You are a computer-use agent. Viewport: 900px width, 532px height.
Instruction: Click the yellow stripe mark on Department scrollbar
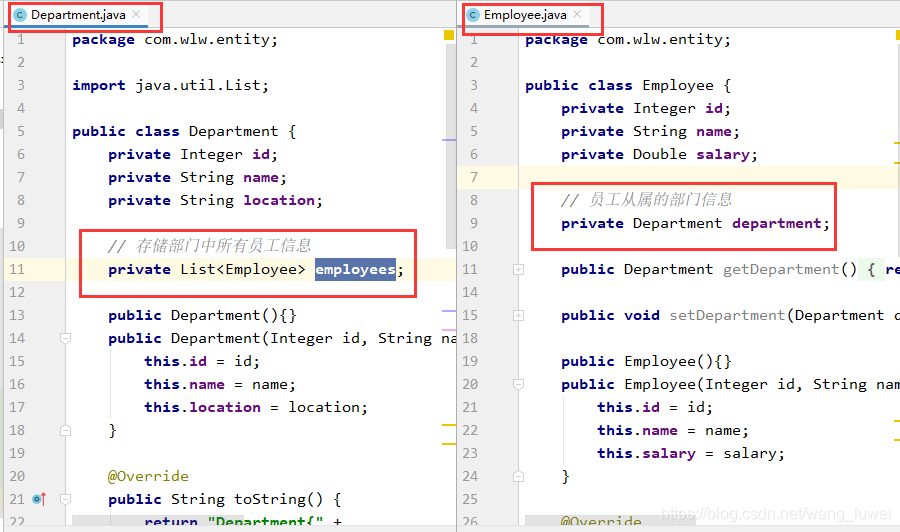[449, 425]
